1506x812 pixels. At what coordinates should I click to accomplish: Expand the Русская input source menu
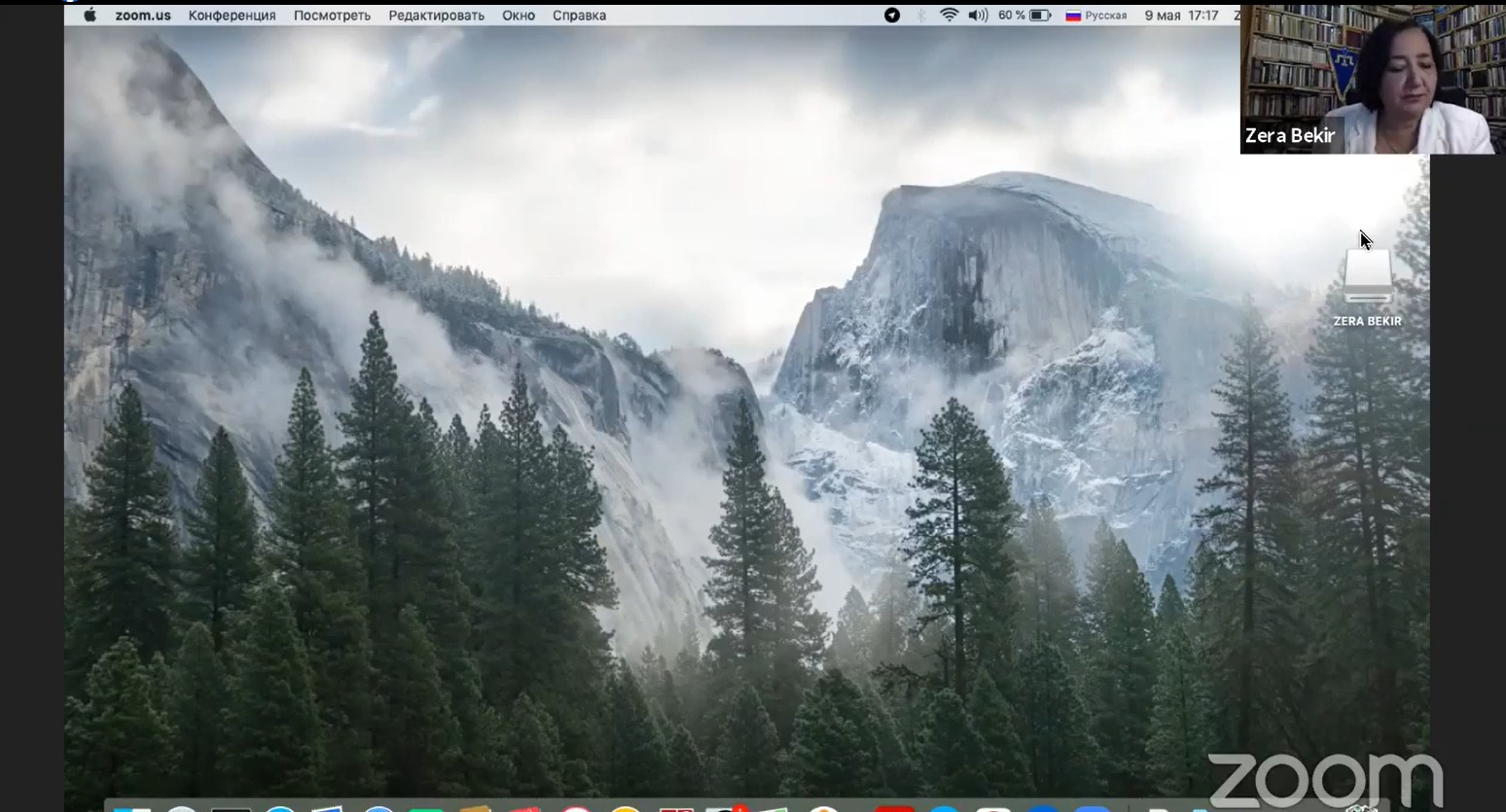pyautogui.click(x=1095, y=16)
